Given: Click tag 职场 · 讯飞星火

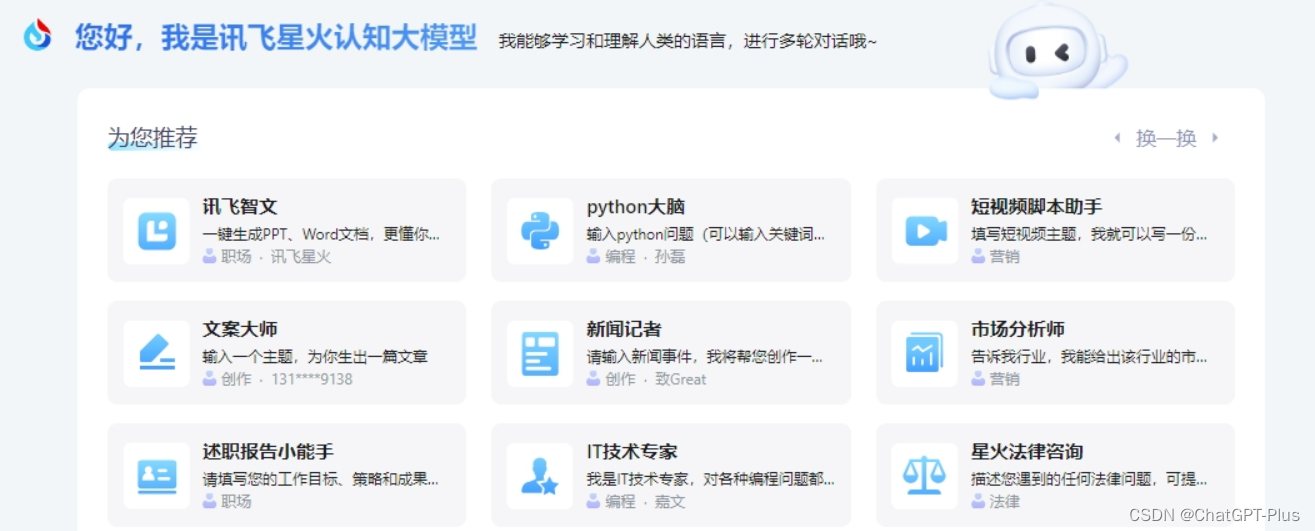Looking at the screenshot, I should coord(276,256).
